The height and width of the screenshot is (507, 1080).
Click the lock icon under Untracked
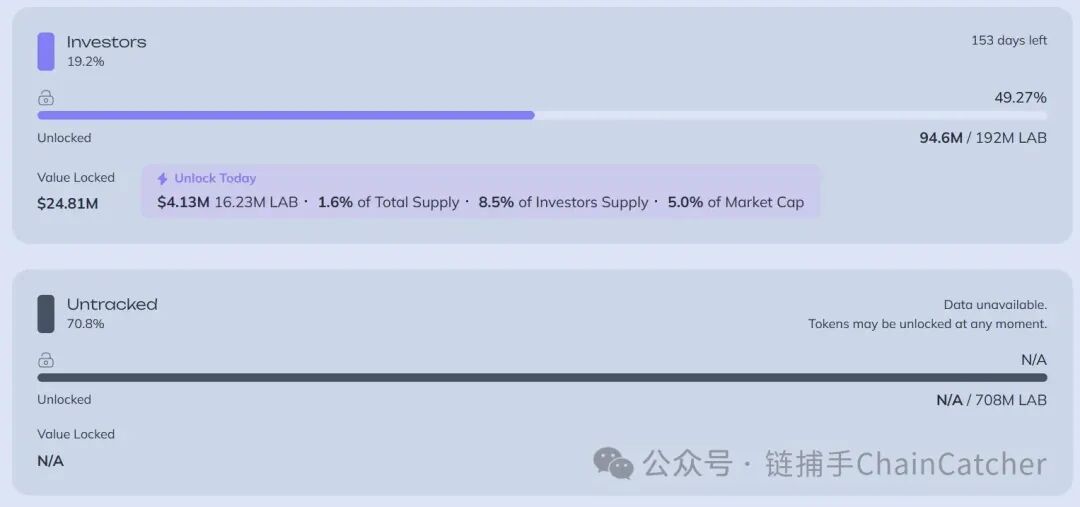tap(46, 360)
